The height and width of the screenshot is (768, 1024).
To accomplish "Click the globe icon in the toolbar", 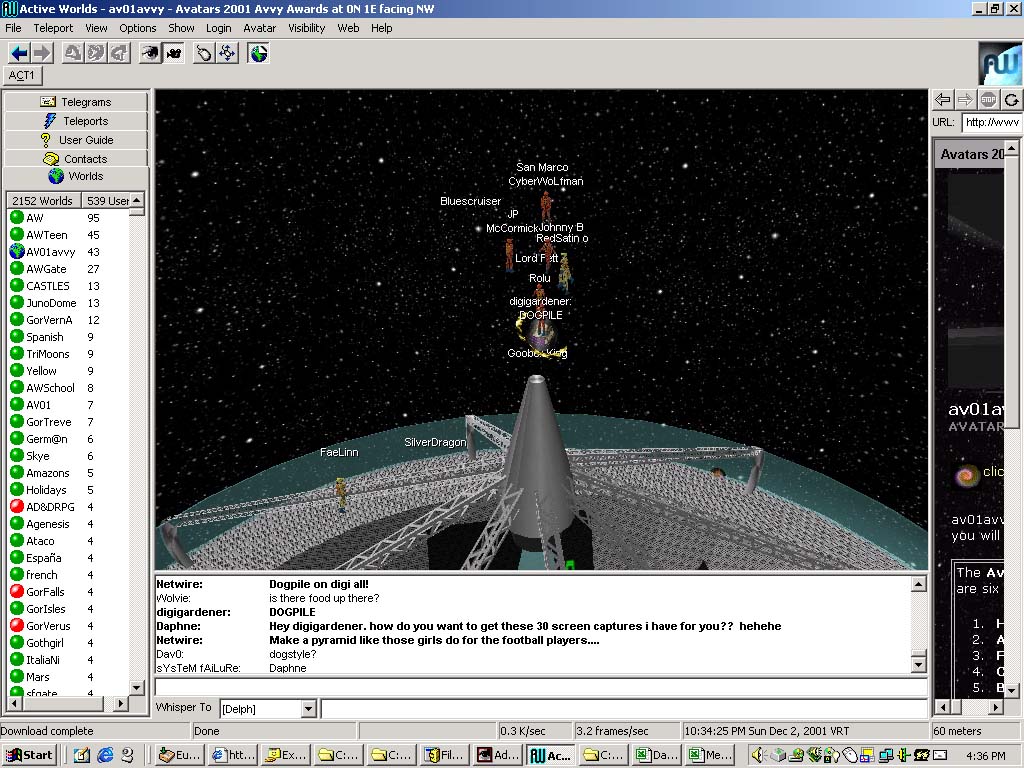I will point(259,53).
